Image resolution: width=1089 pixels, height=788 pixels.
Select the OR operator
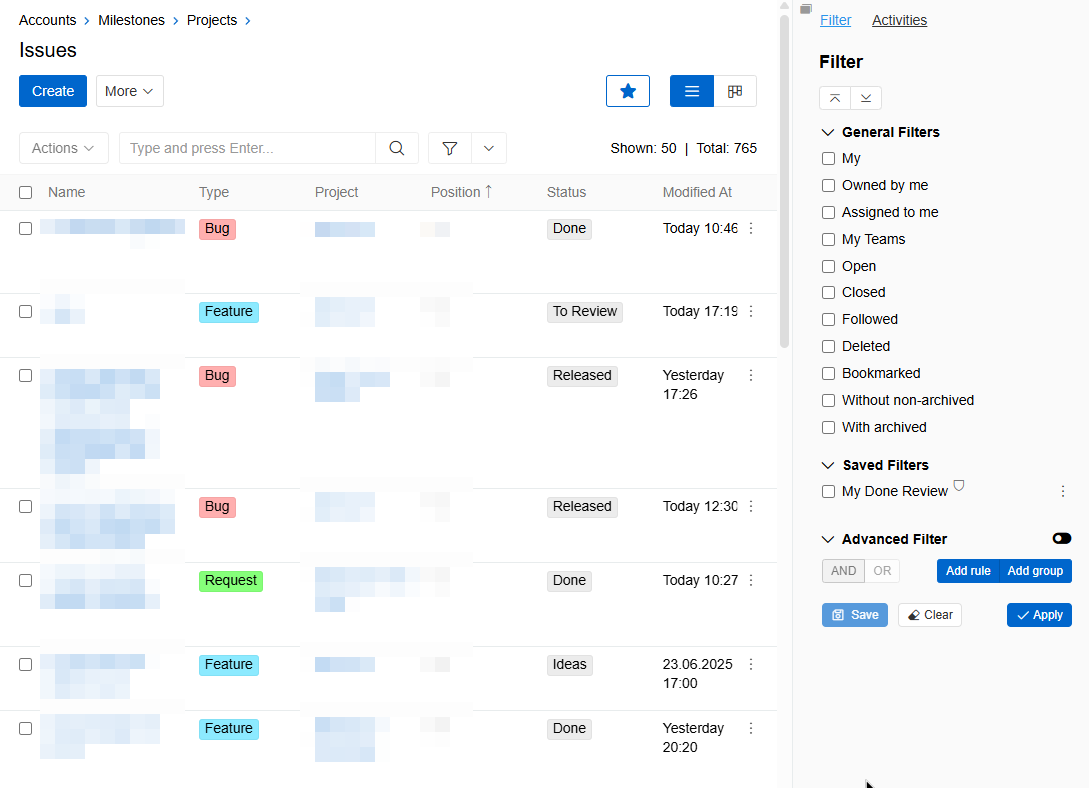[882, 571]
